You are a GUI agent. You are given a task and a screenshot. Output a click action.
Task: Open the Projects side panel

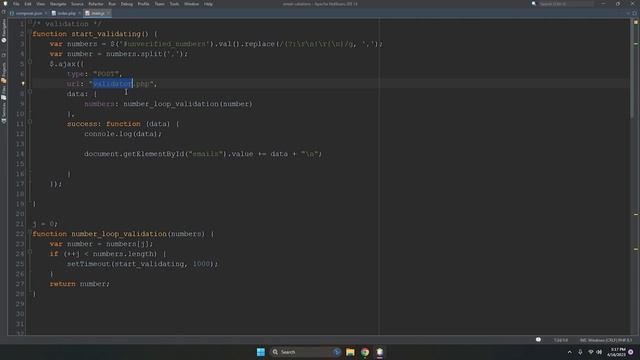(x=4, y=72)
